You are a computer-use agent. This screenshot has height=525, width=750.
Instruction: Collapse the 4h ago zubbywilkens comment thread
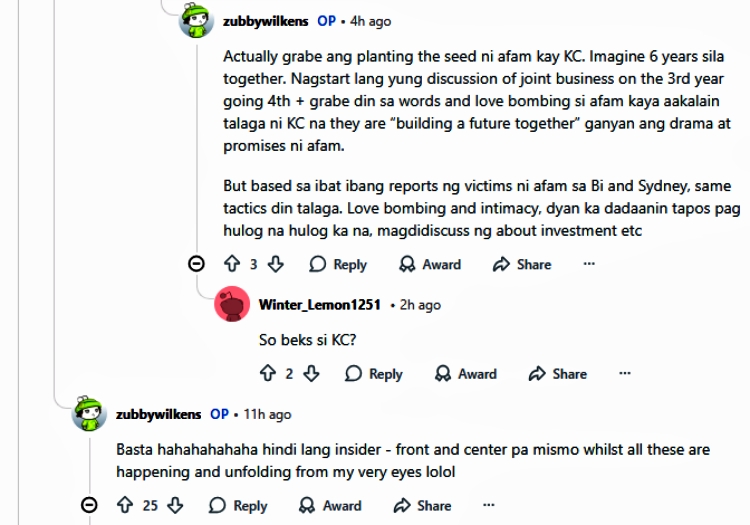click(x=197, y=264)
